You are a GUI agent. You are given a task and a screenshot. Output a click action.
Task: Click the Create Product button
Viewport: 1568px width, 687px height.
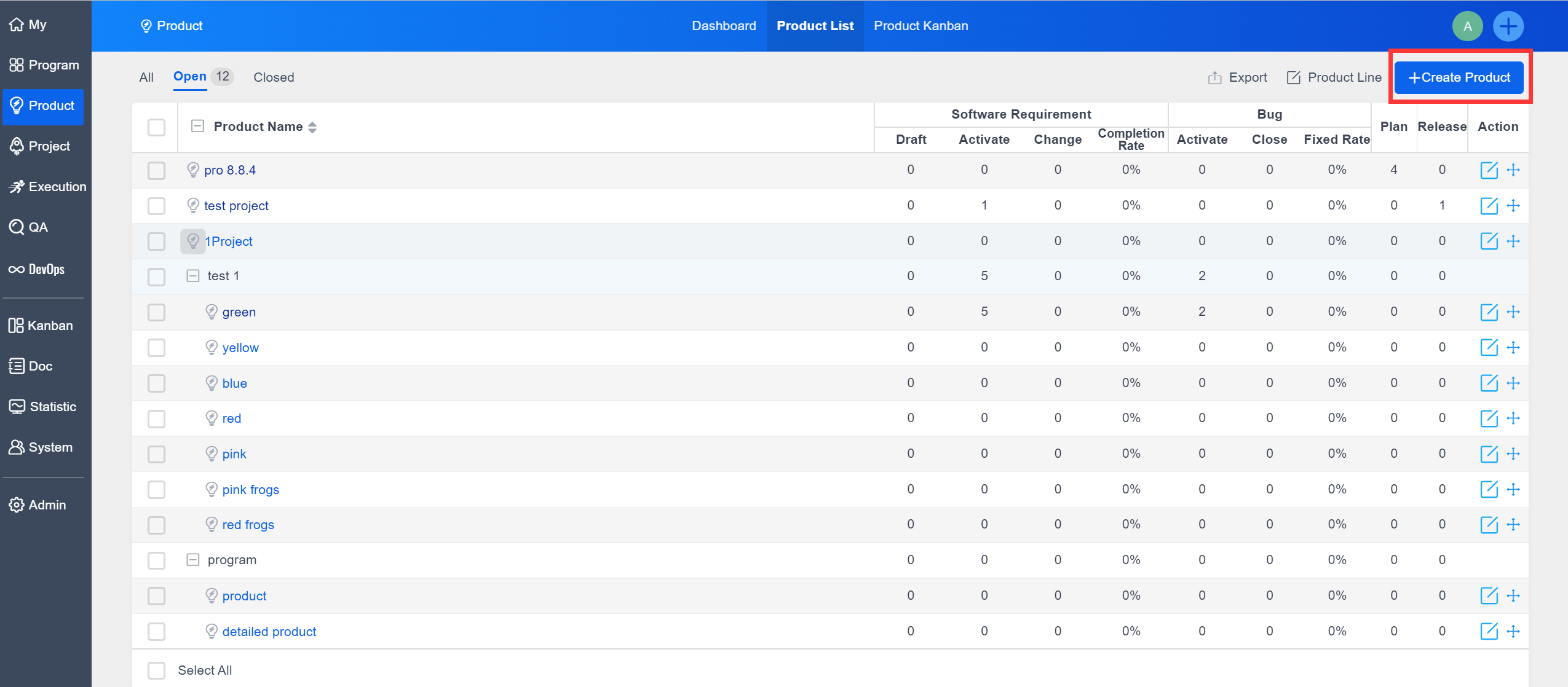pos(1459,77)
